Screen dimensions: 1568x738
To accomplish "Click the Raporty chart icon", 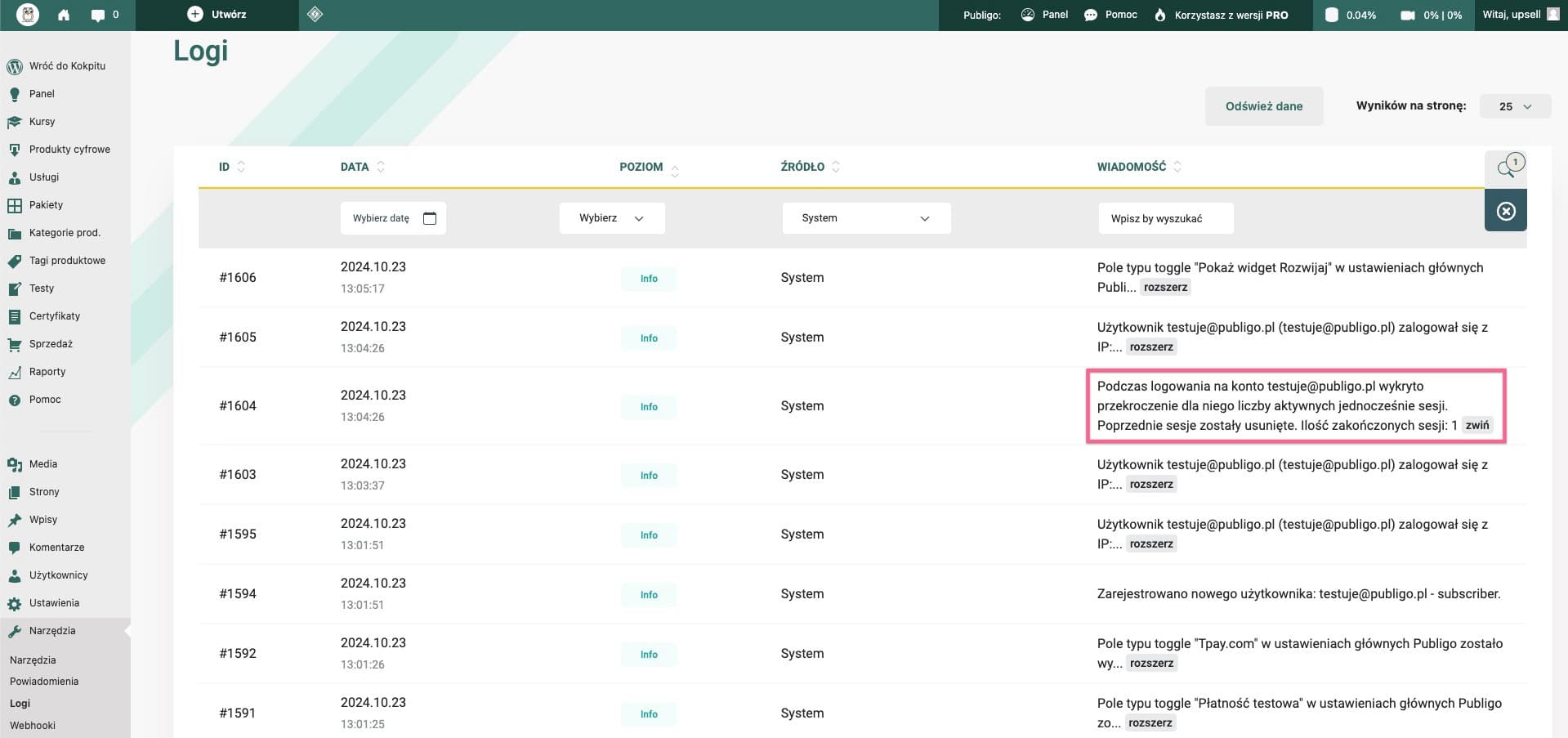I will click(x=14, y=373).
